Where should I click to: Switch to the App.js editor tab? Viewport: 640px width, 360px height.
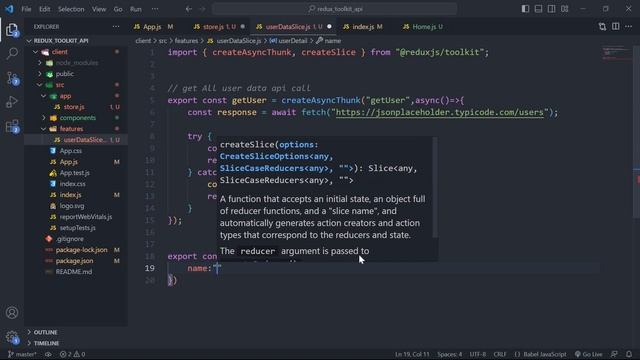click(x=152, y=27)
